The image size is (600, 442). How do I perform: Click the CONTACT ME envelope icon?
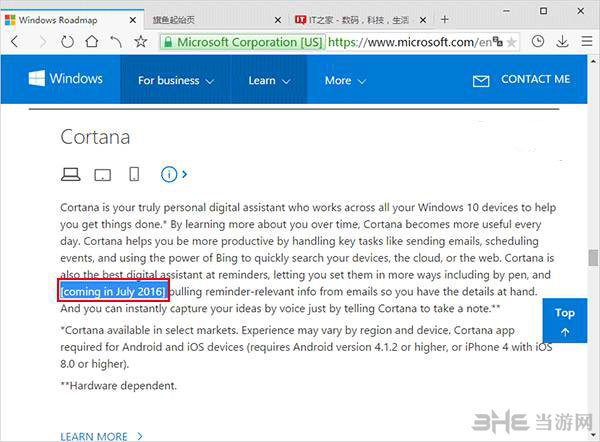coord(481,81)
